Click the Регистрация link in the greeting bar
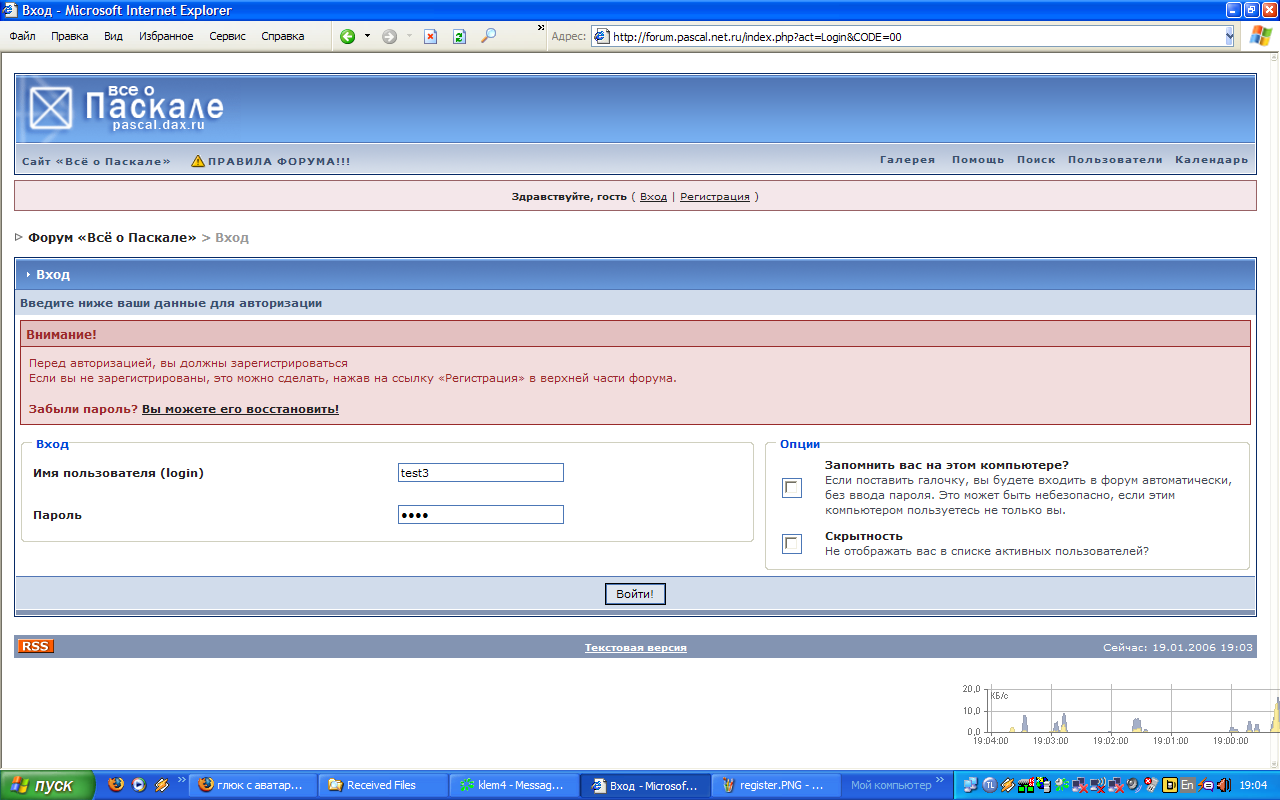 click(x=714, y=197)
